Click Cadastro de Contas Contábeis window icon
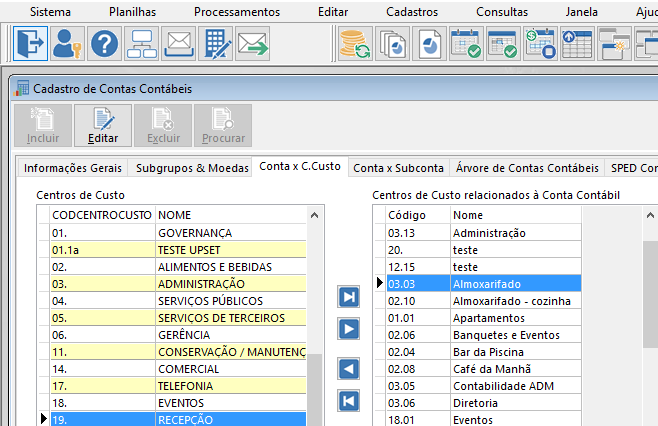 21,89
